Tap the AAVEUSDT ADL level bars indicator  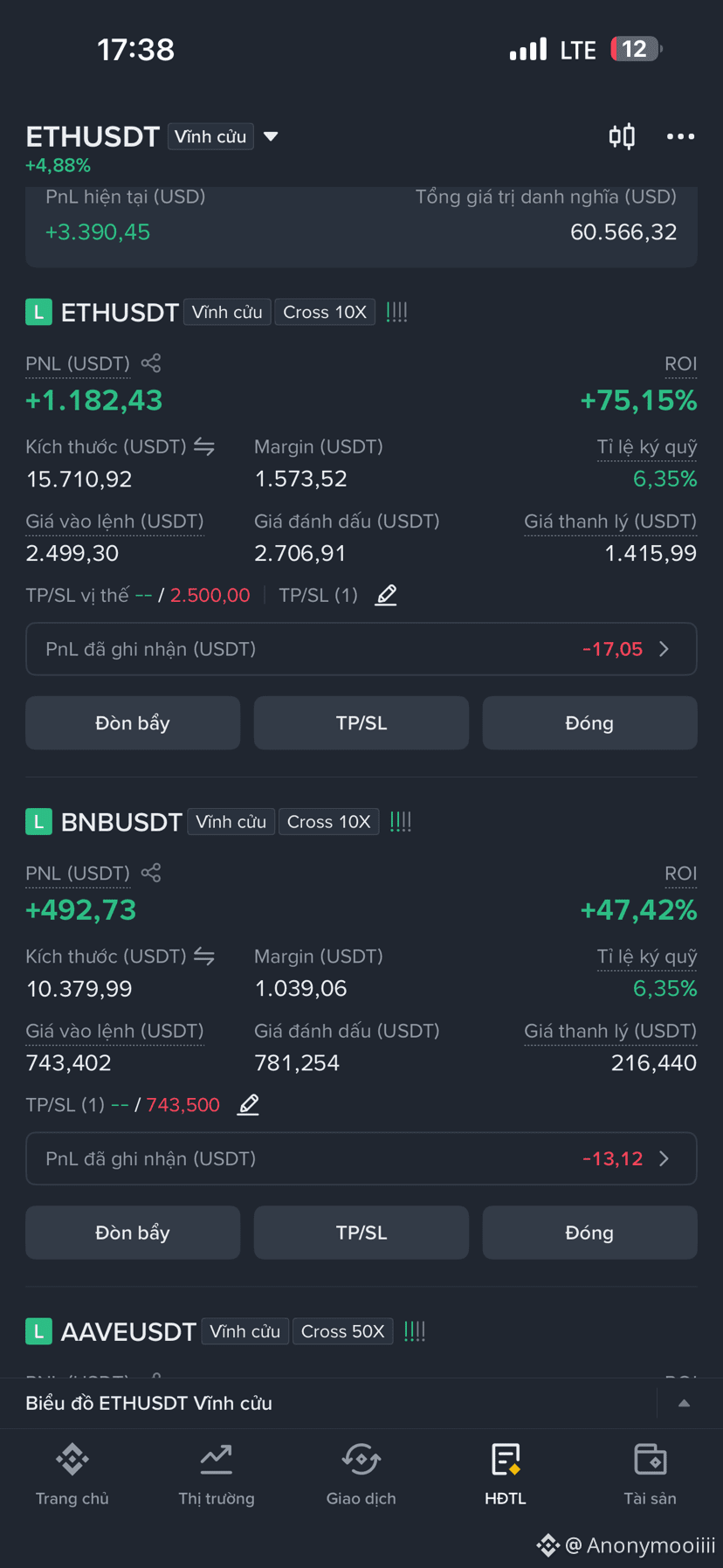click(415, 1331)
